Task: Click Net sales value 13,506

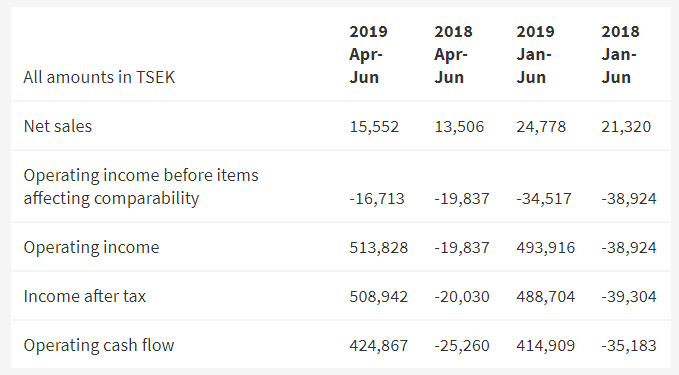Action: (459, 127)
